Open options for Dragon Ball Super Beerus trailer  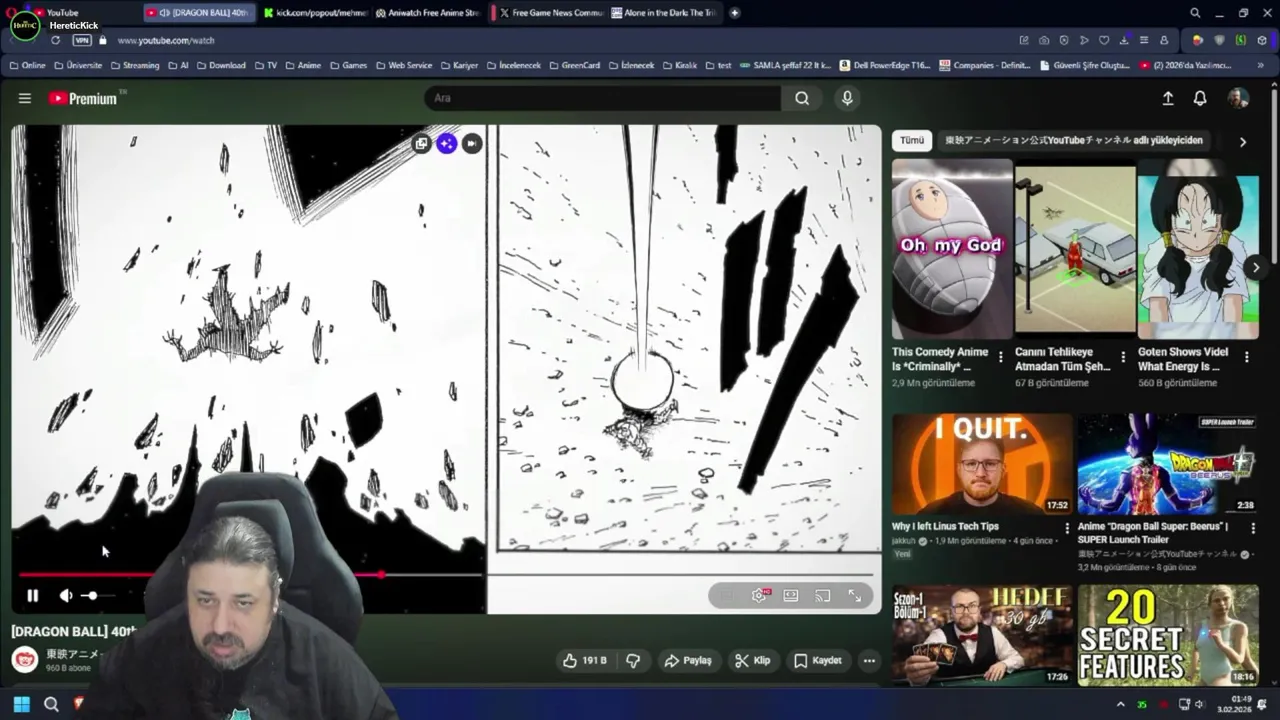pos(1253,528)
